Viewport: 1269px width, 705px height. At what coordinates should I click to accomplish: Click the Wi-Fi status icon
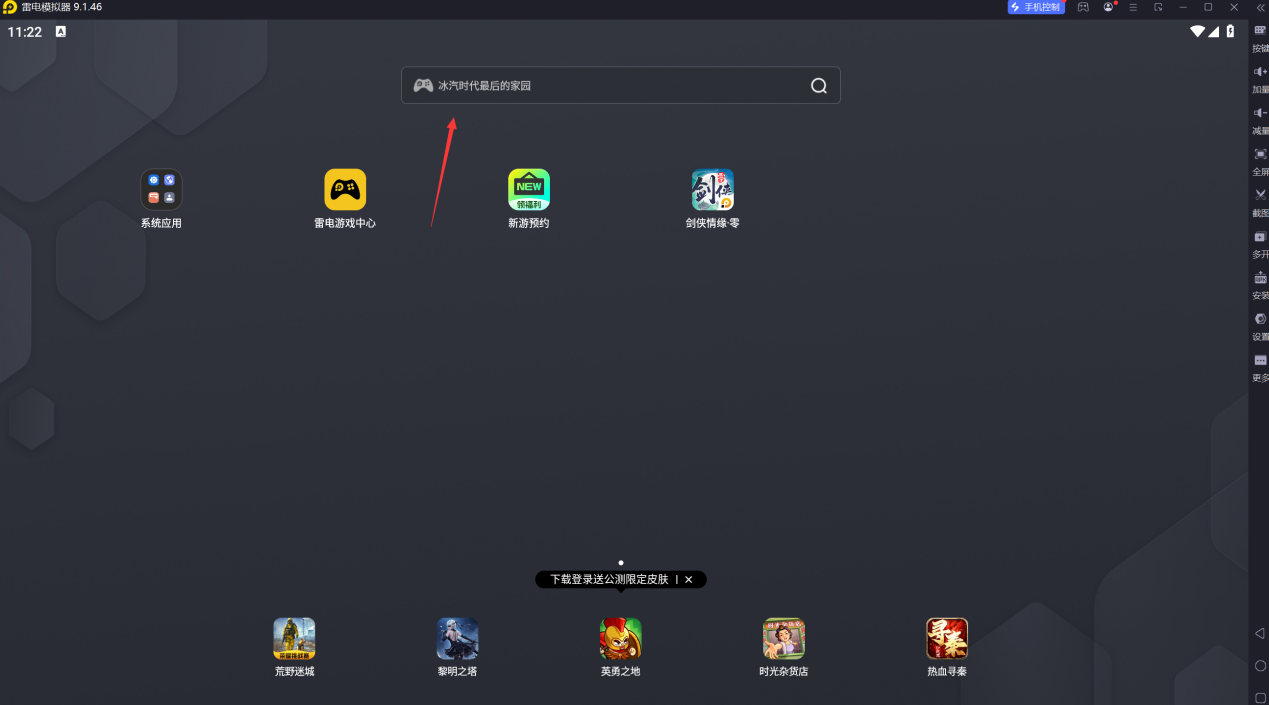[x=1197, y=32]
